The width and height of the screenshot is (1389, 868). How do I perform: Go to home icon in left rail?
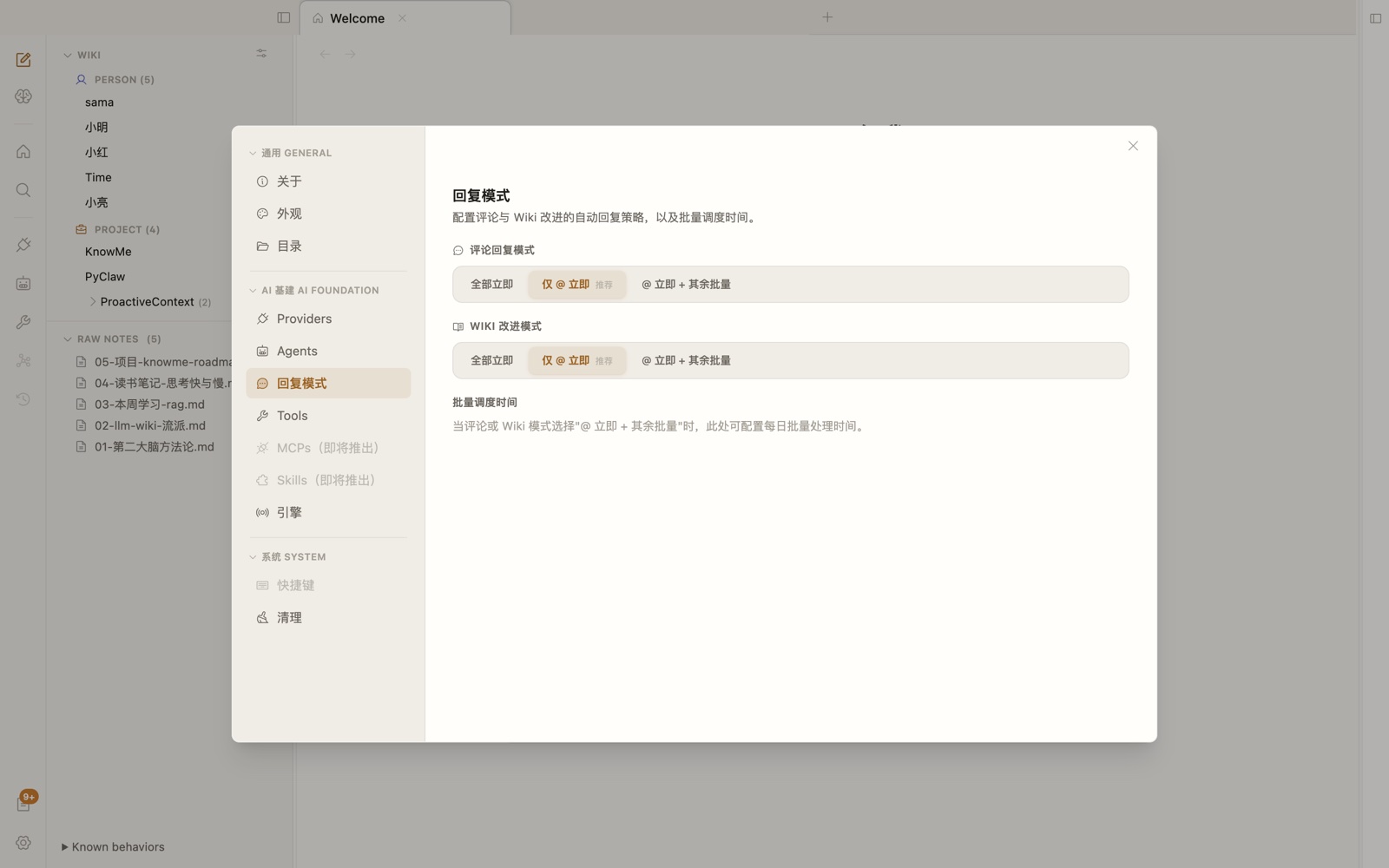coord(23,152)
